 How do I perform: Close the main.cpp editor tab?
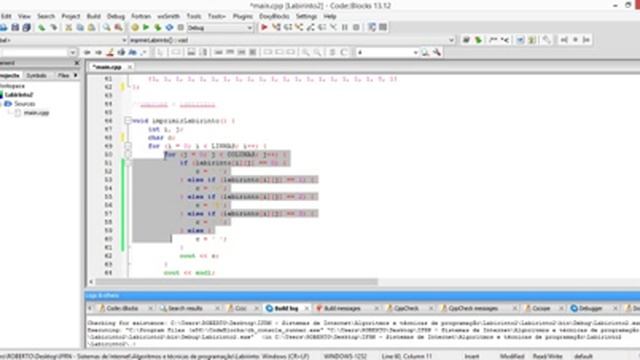(x=130, y=67)
